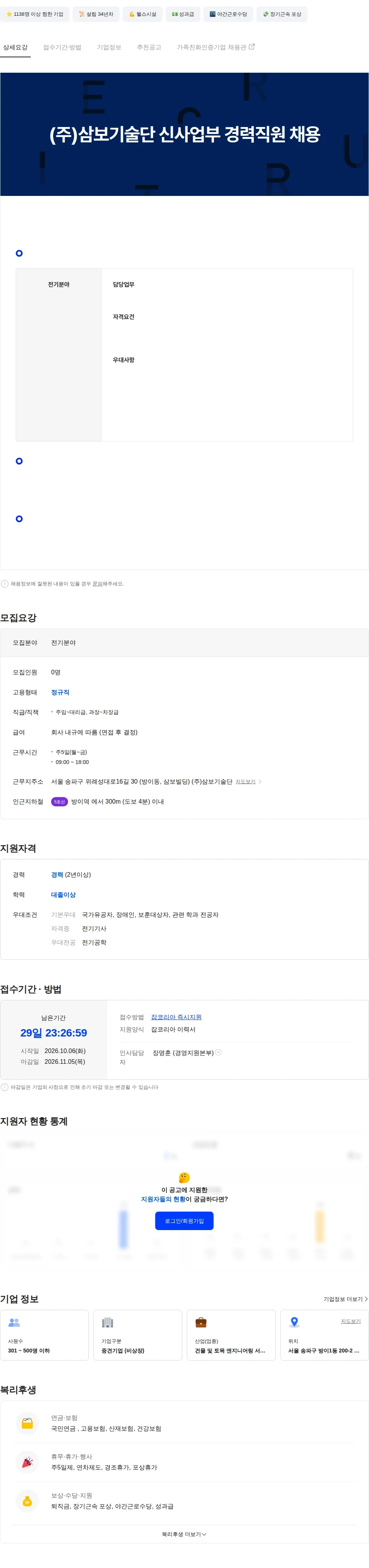Click 경력 (2년이상) text
This screenshot has width=369, height=1568.
71,875
